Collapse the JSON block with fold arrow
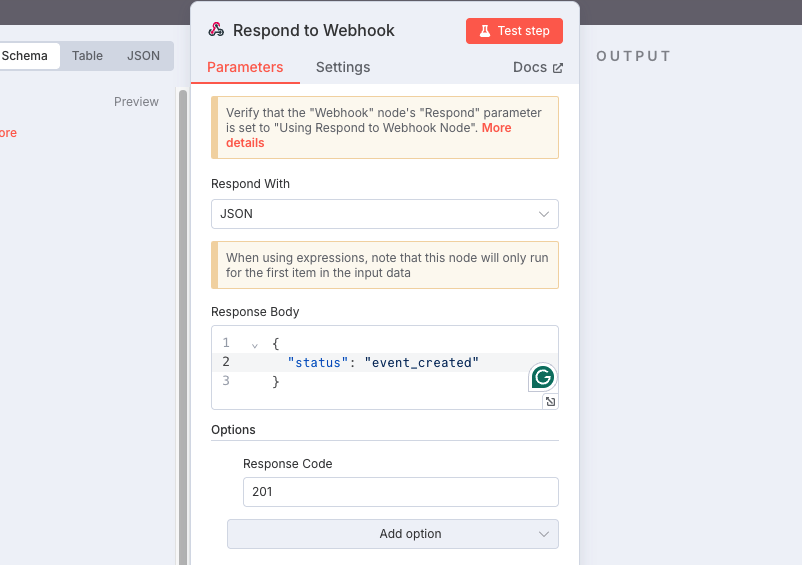This screenshot has width=802, height=565. (255, 346)
